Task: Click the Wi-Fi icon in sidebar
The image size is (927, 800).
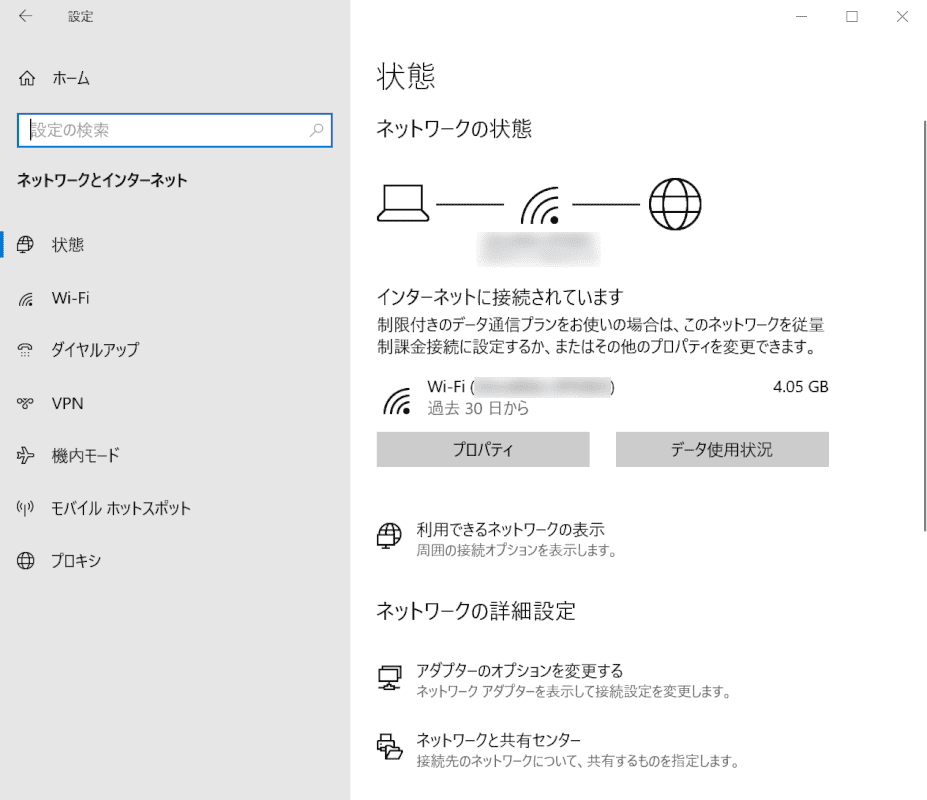Action: pos(25,299)
